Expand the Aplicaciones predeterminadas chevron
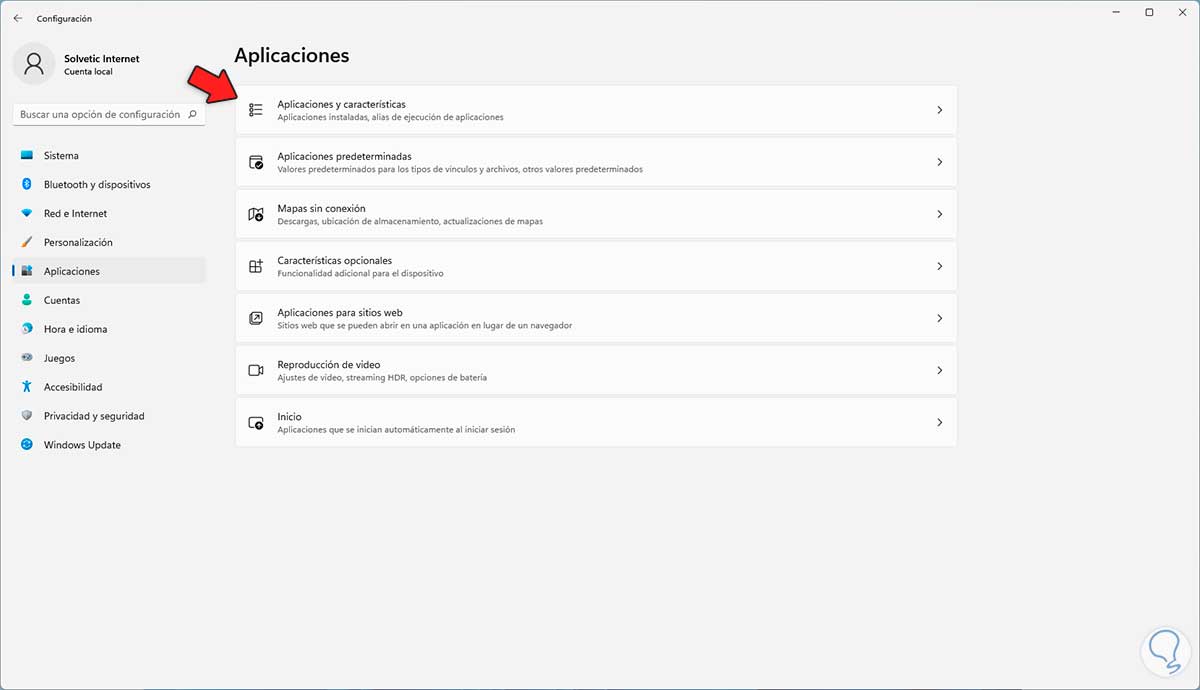Screen dimensions: 1200x690 939,162
